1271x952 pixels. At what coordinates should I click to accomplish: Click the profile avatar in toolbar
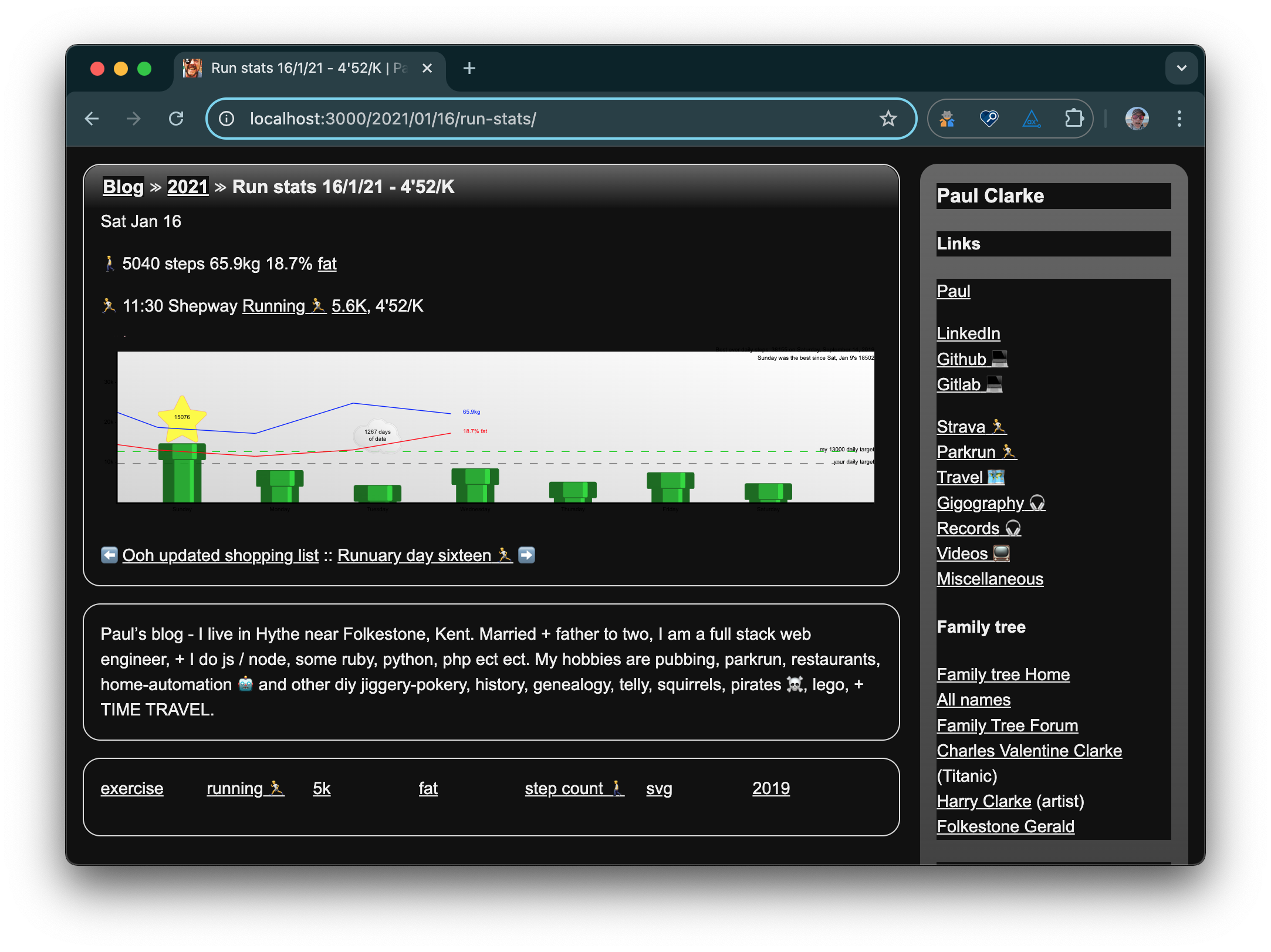(x=1137, y=119)
